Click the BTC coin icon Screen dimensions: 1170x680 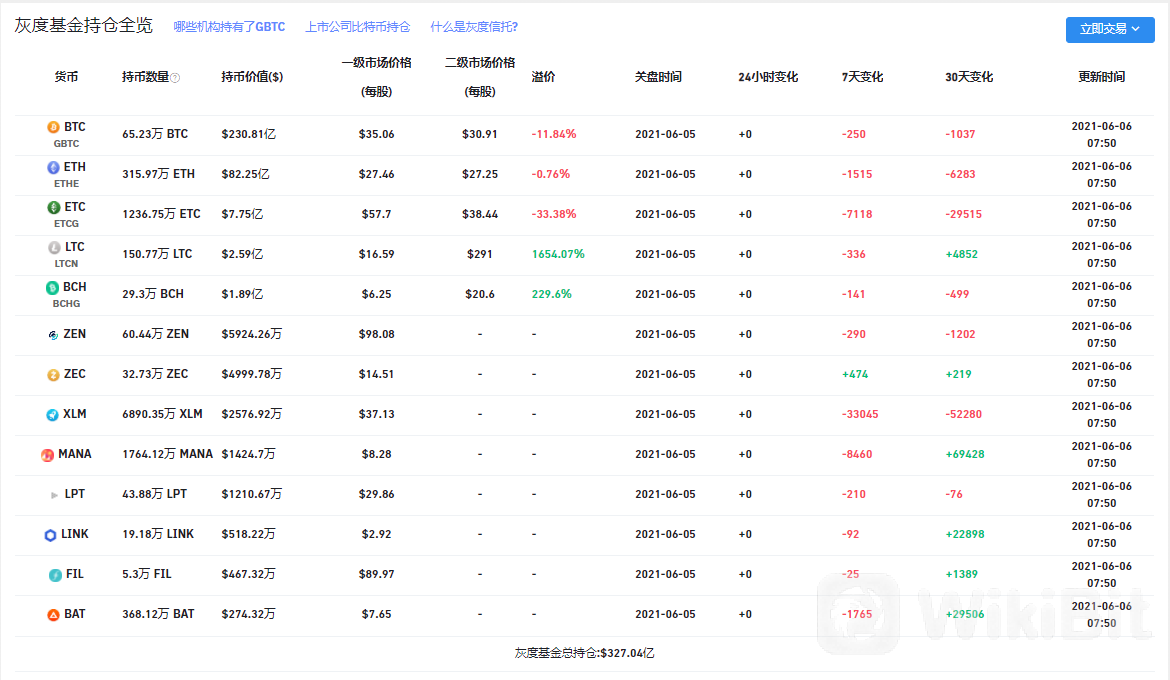point(53,128)
